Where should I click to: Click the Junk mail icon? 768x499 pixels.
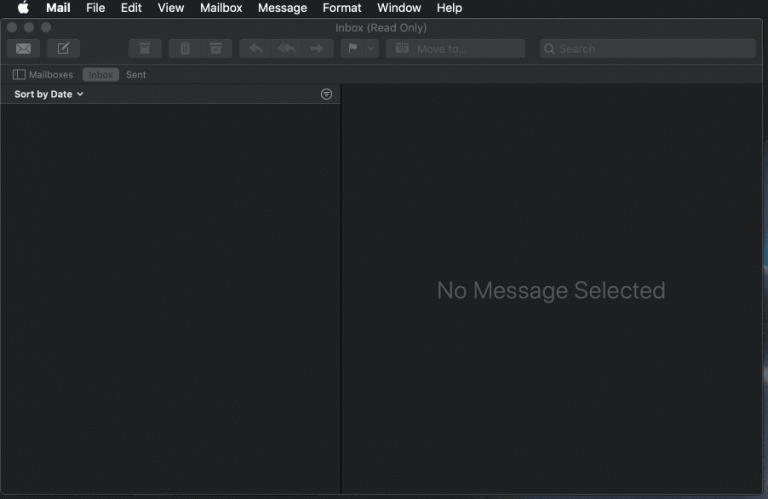click(x=215, y=48)
